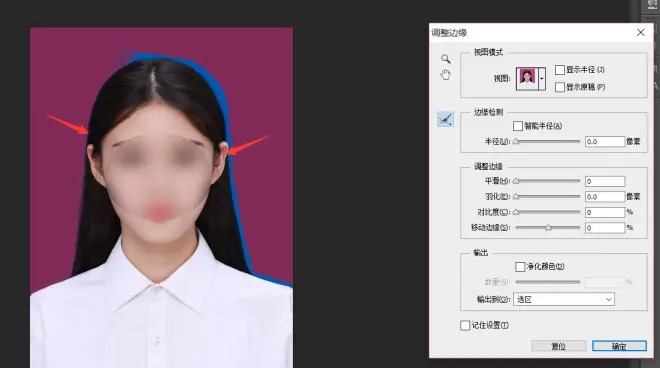This screenshot has height=368, width=660.
Task: Check the 记住设置 checkbox
Action: point(465,325)
